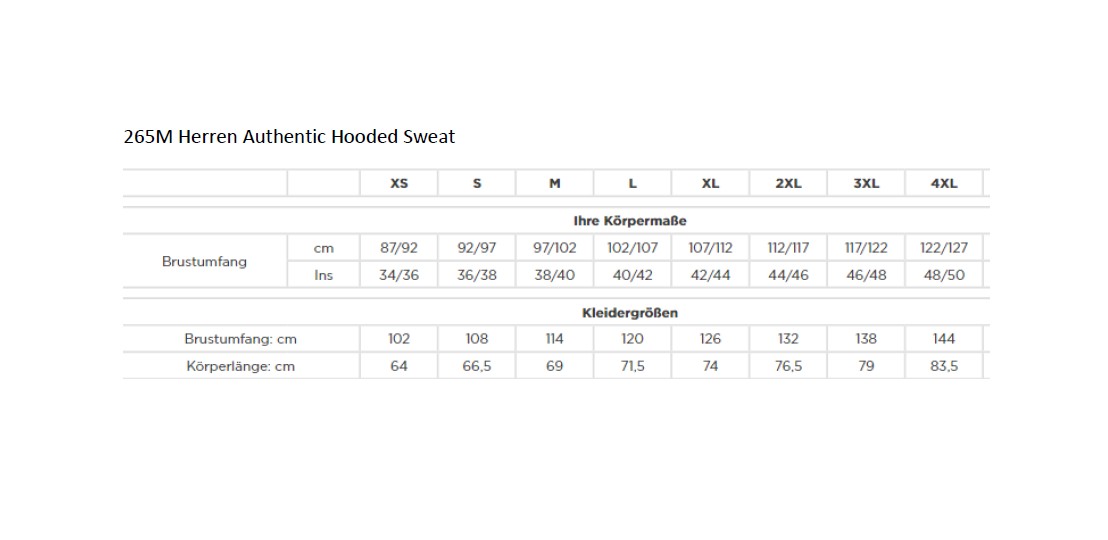Select the XS size column header
1108x540 pixels.
tap(399, 184)
